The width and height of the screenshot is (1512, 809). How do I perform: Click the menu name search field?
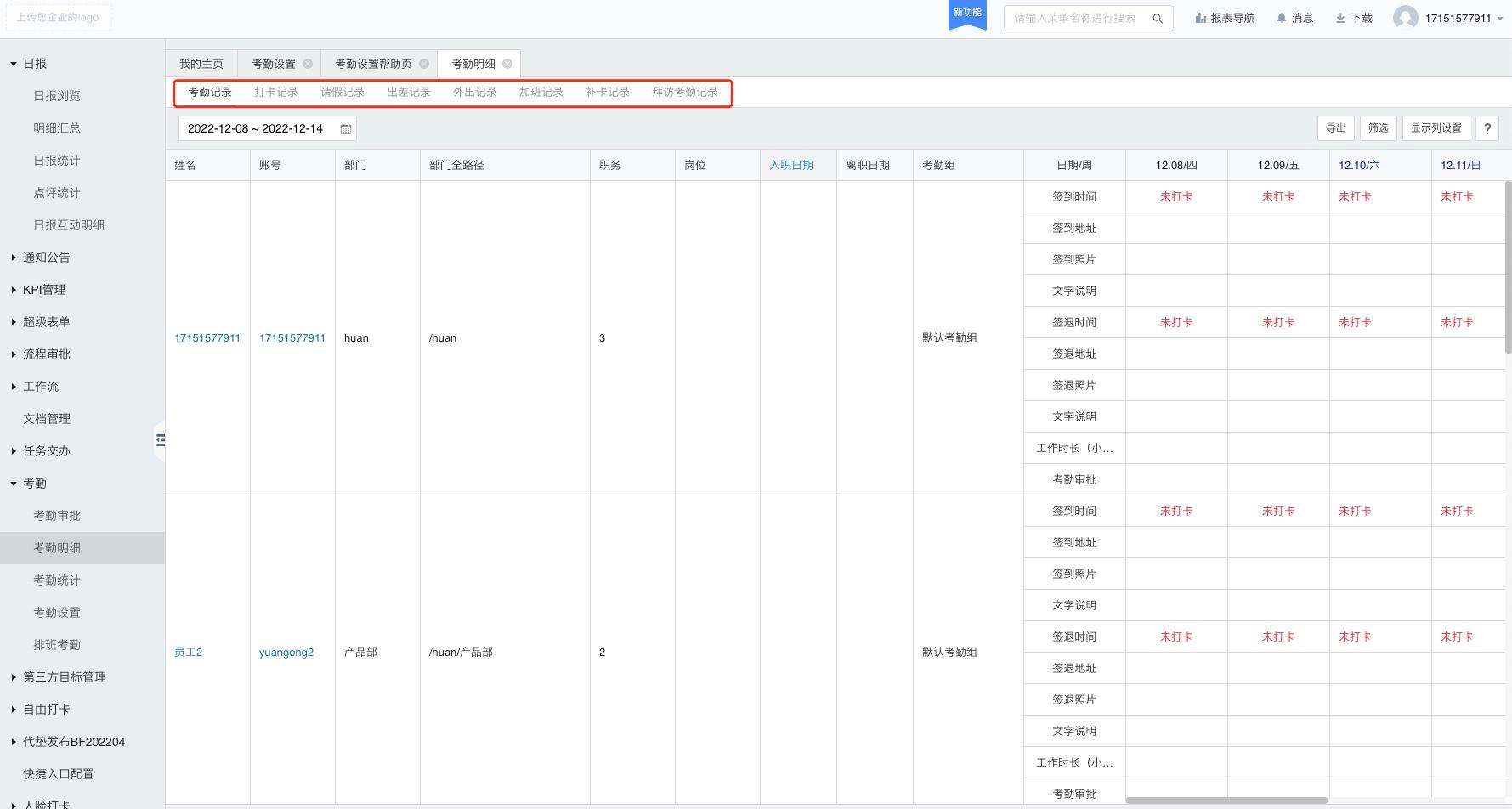click(x=1075, y=18)
